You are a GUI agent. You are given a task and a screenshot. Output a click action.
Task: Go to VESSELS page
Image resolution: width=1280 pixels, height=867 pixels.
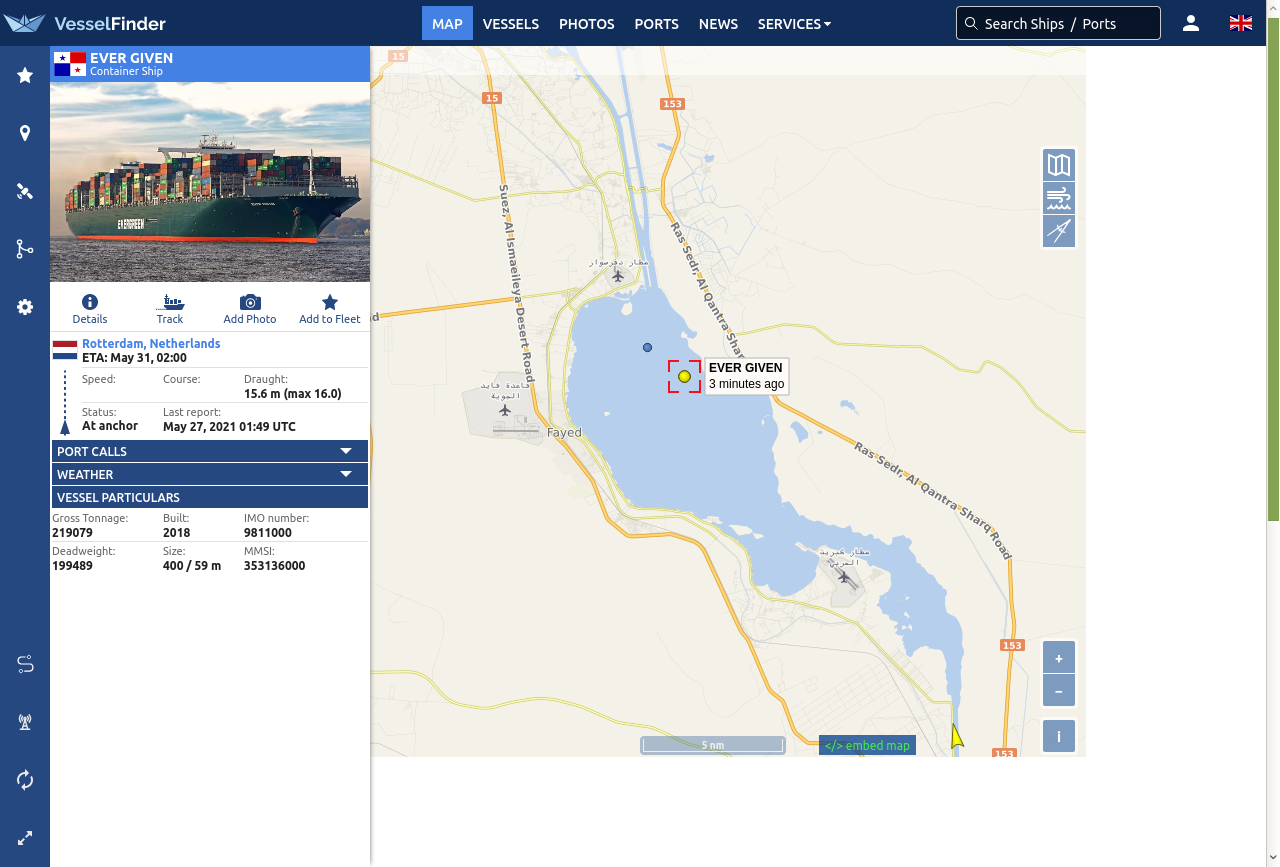511,24
